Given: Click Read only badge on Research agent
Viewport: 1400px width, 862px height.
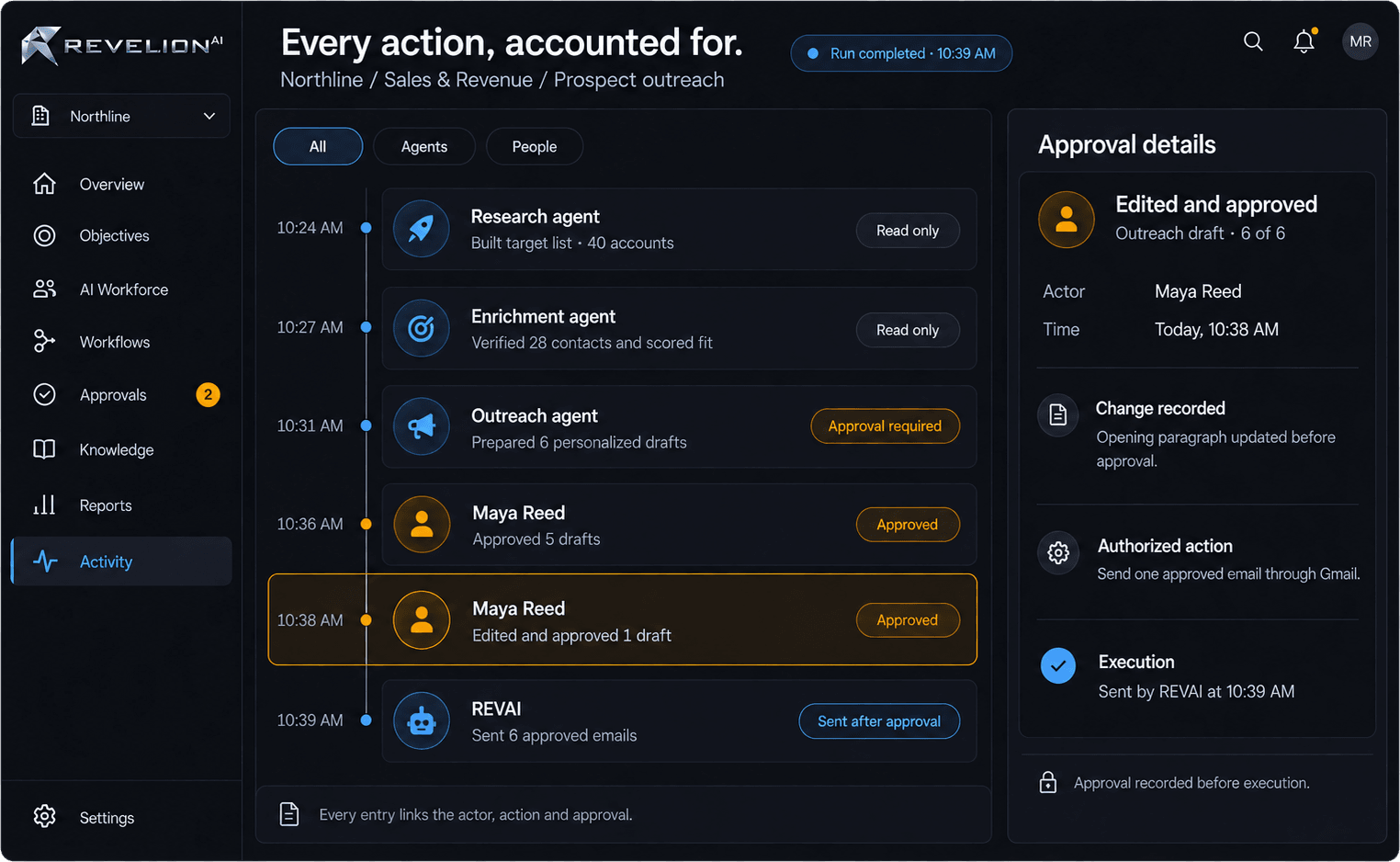Looking at the screenshot, I should coord(908,231).
